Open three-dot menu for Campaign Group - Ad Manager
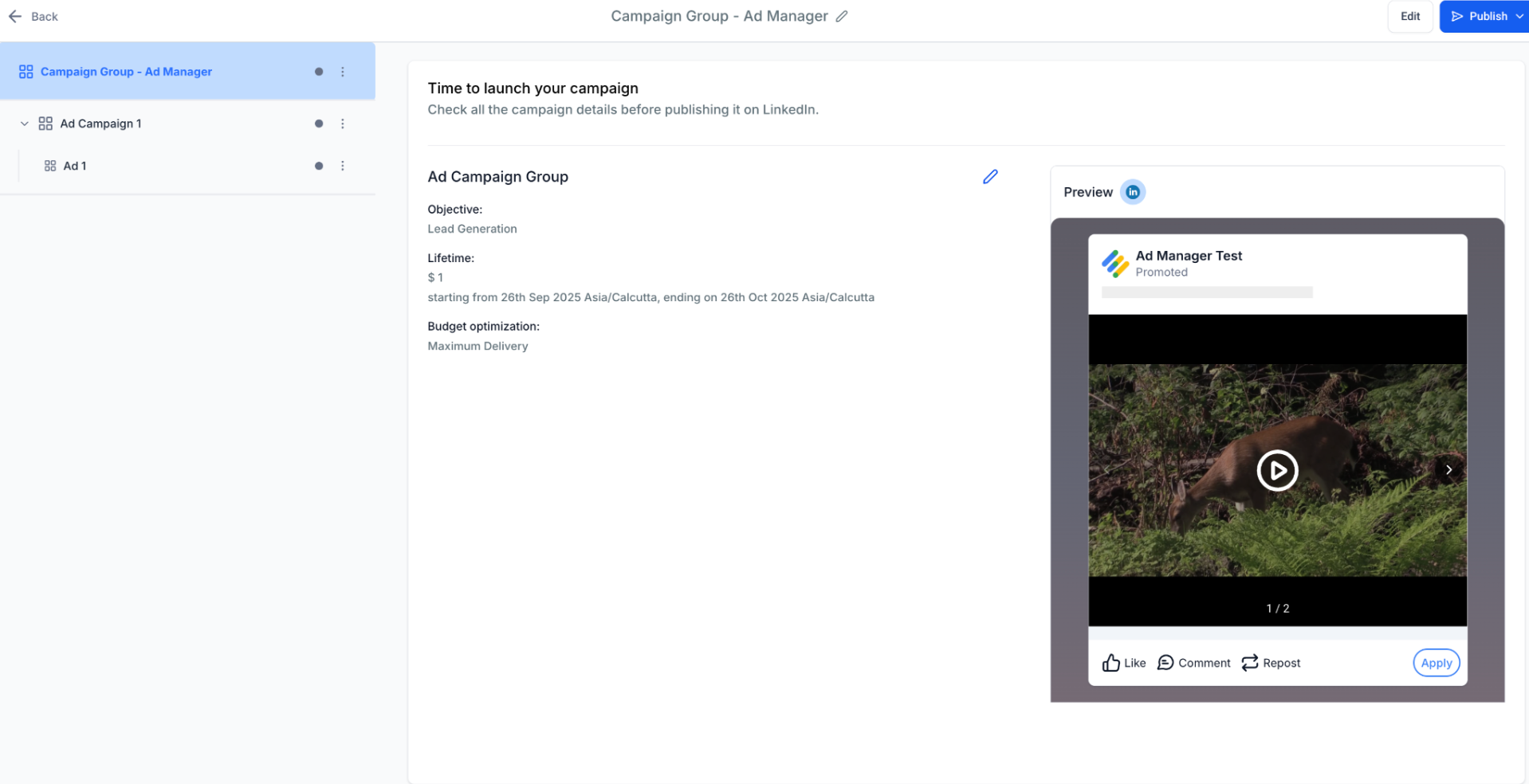Viewport: 1529px width, 784px height. tap(343, 72)
